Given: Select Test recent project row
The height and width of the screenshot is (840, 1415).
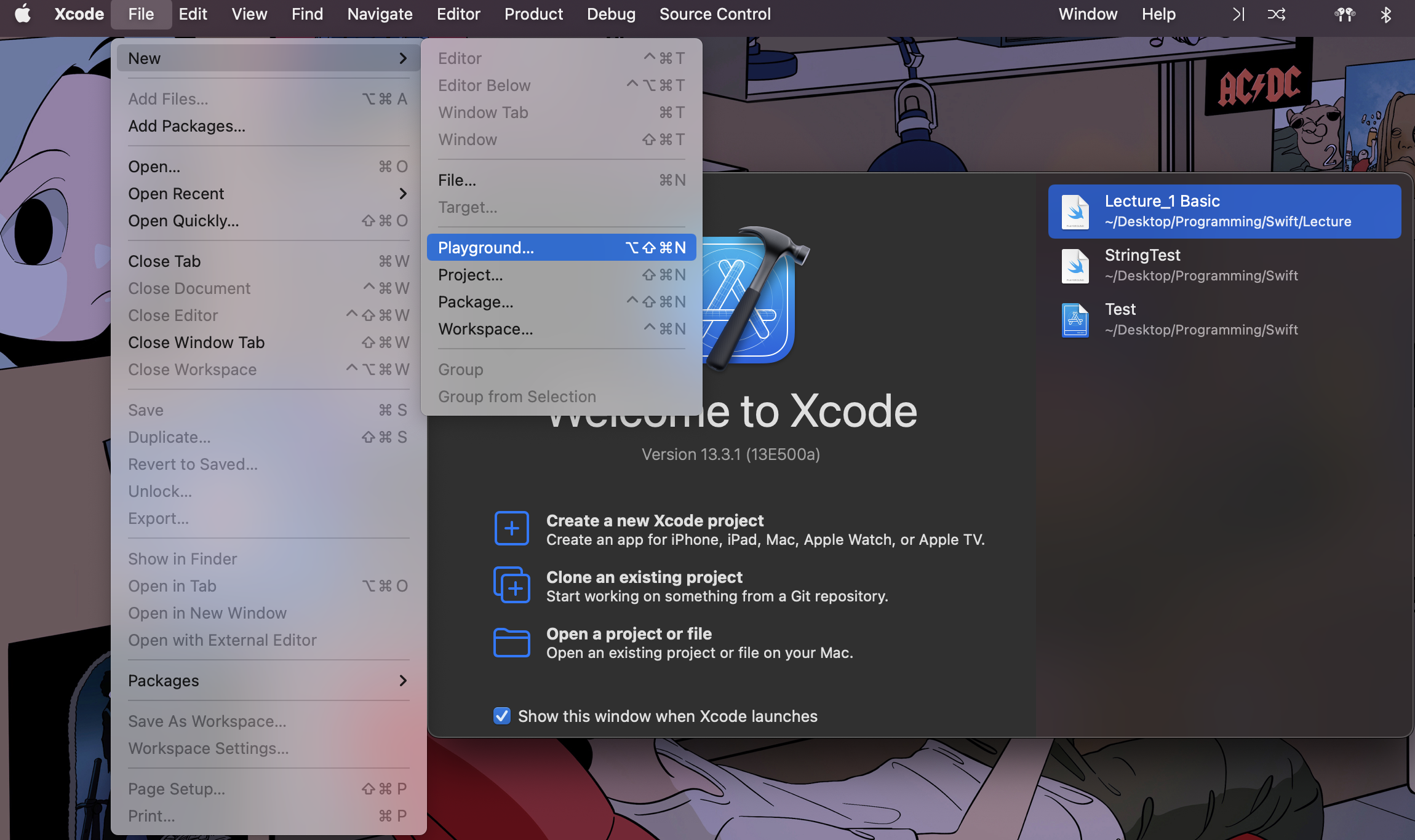Looking at the screenshot, I should [x=1224, y=320].
